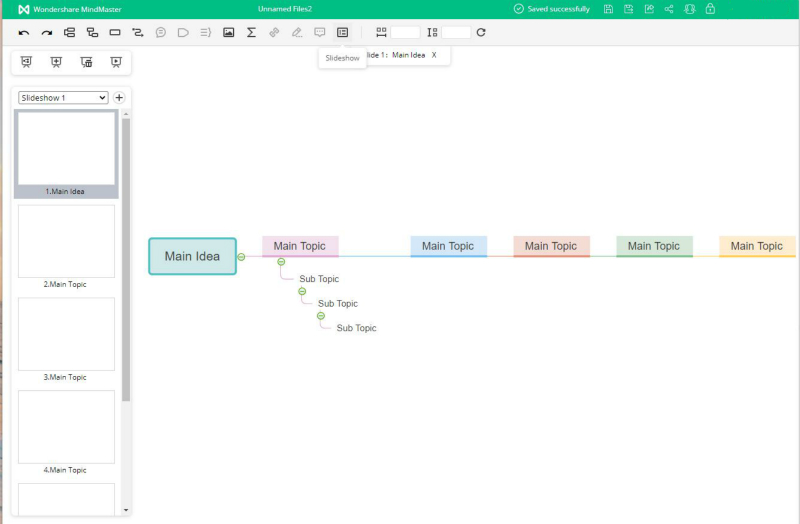Select the 3.Main Topic slide thumbnail
The image size is (800, 524).
(x=66, y=334)
